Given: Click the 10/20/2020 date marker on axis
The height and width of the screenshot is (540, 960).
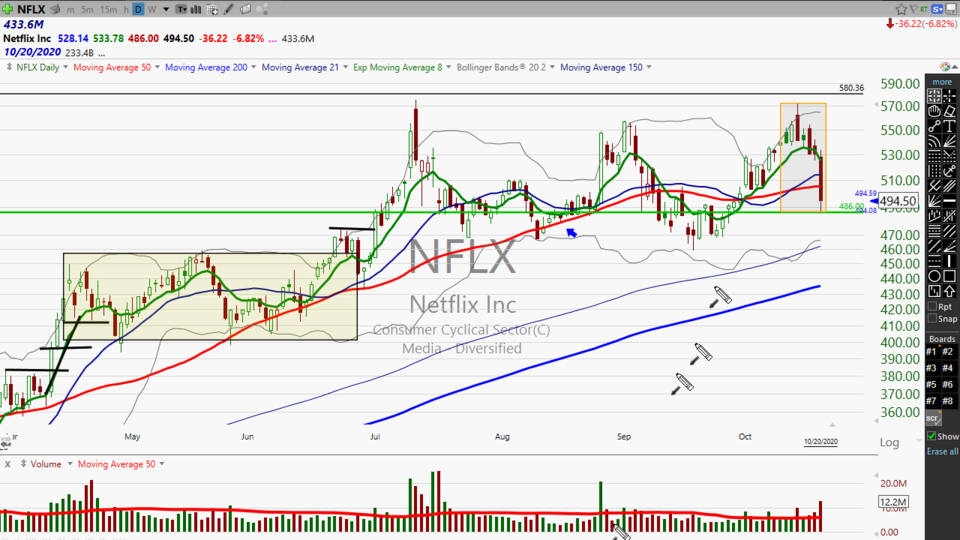Looking at the screenshot, I should tap(820, 441).
